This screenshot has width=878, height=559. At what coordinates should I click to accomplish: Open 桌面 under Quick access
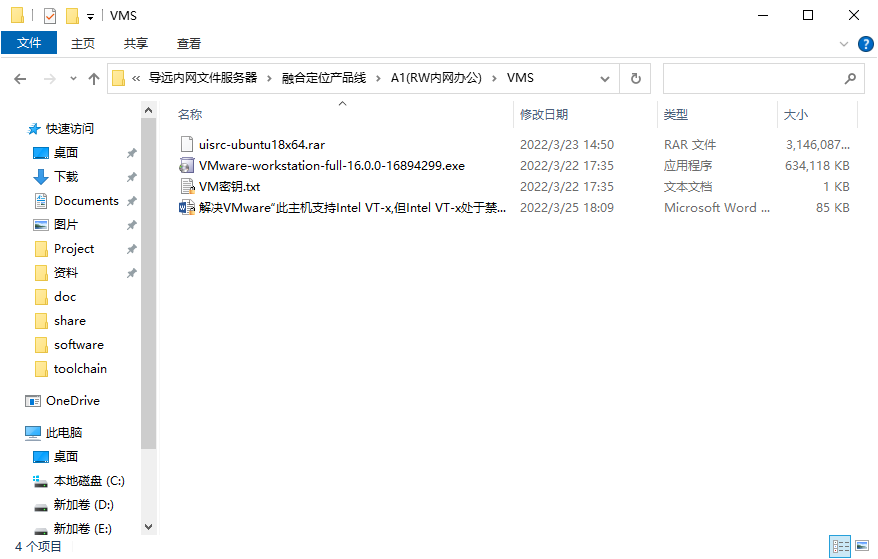[x=66, y=153]
